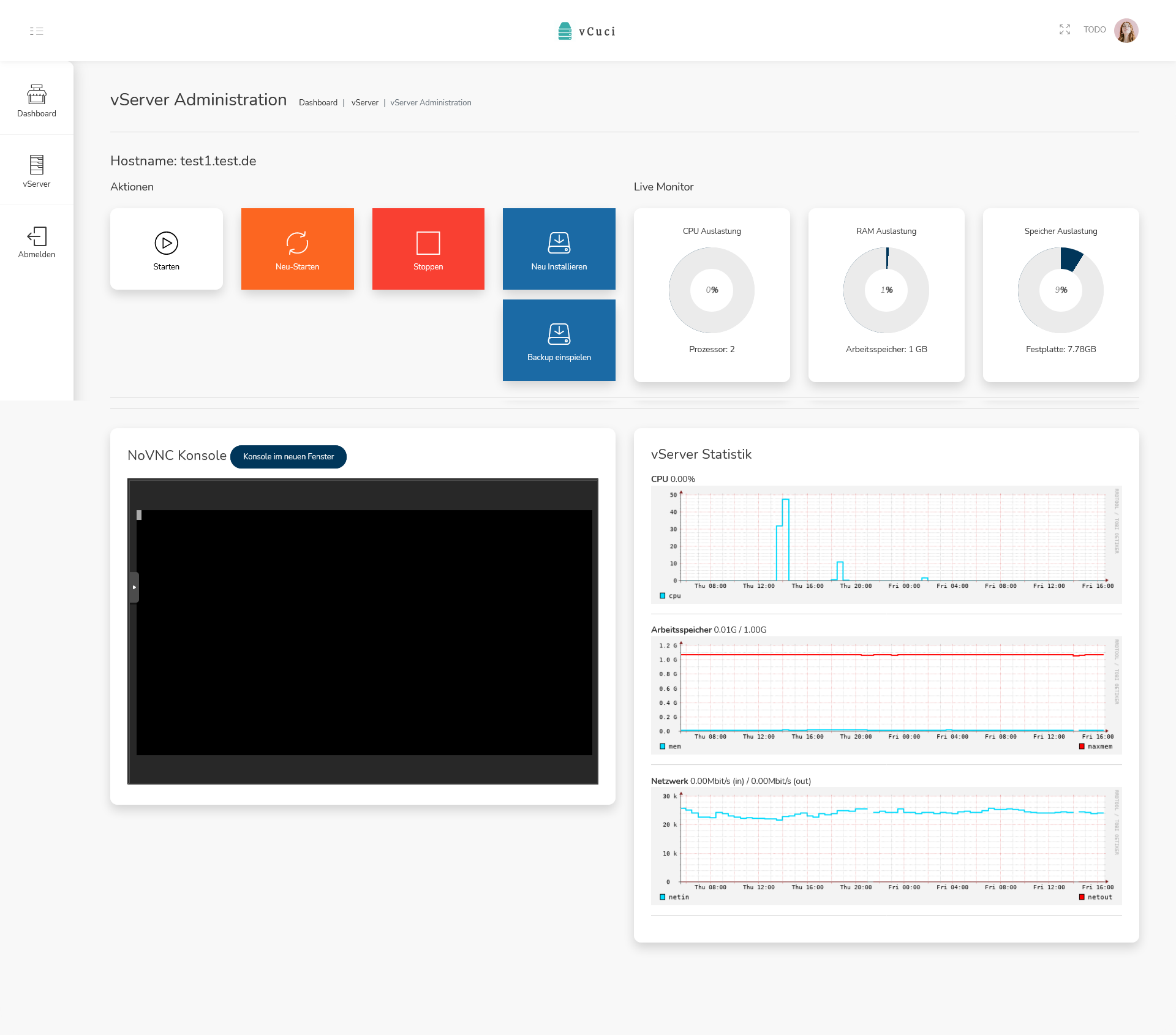This screenshot has height=1035, width=1176.
Task: Select vServer in the sidebar
Action: point(37,171)
